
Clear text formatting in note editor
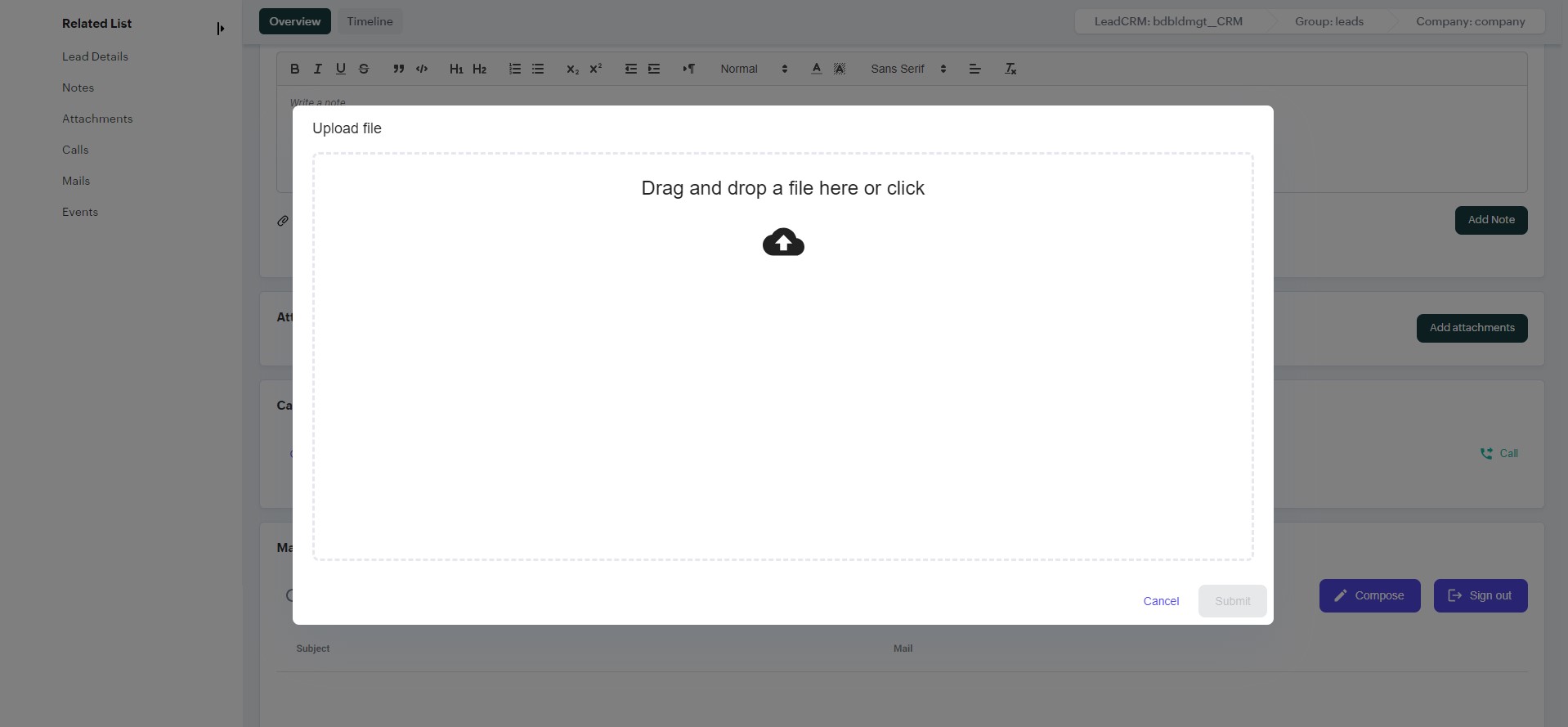point(1010,69)
